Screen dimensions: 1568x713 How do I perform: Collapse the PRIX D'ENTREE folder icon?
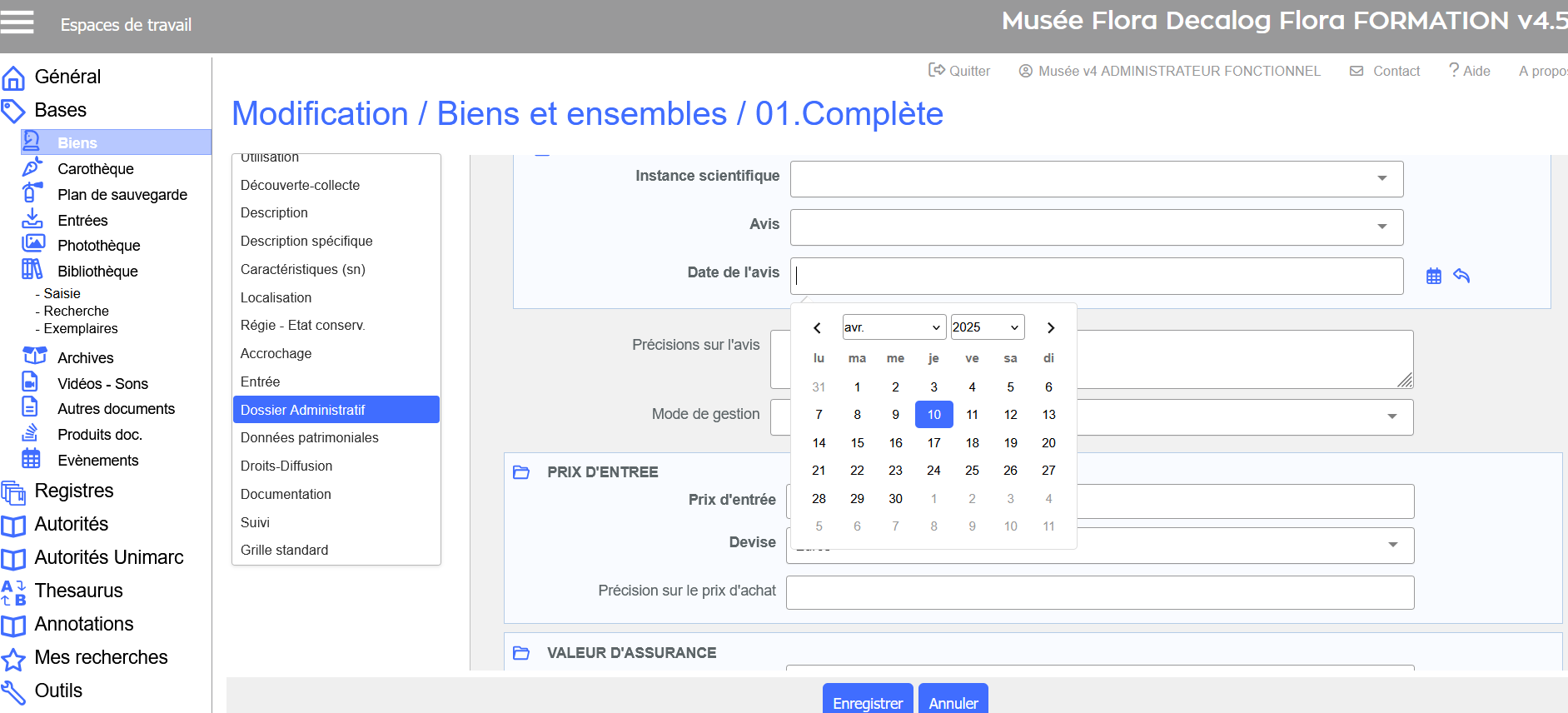521,472
